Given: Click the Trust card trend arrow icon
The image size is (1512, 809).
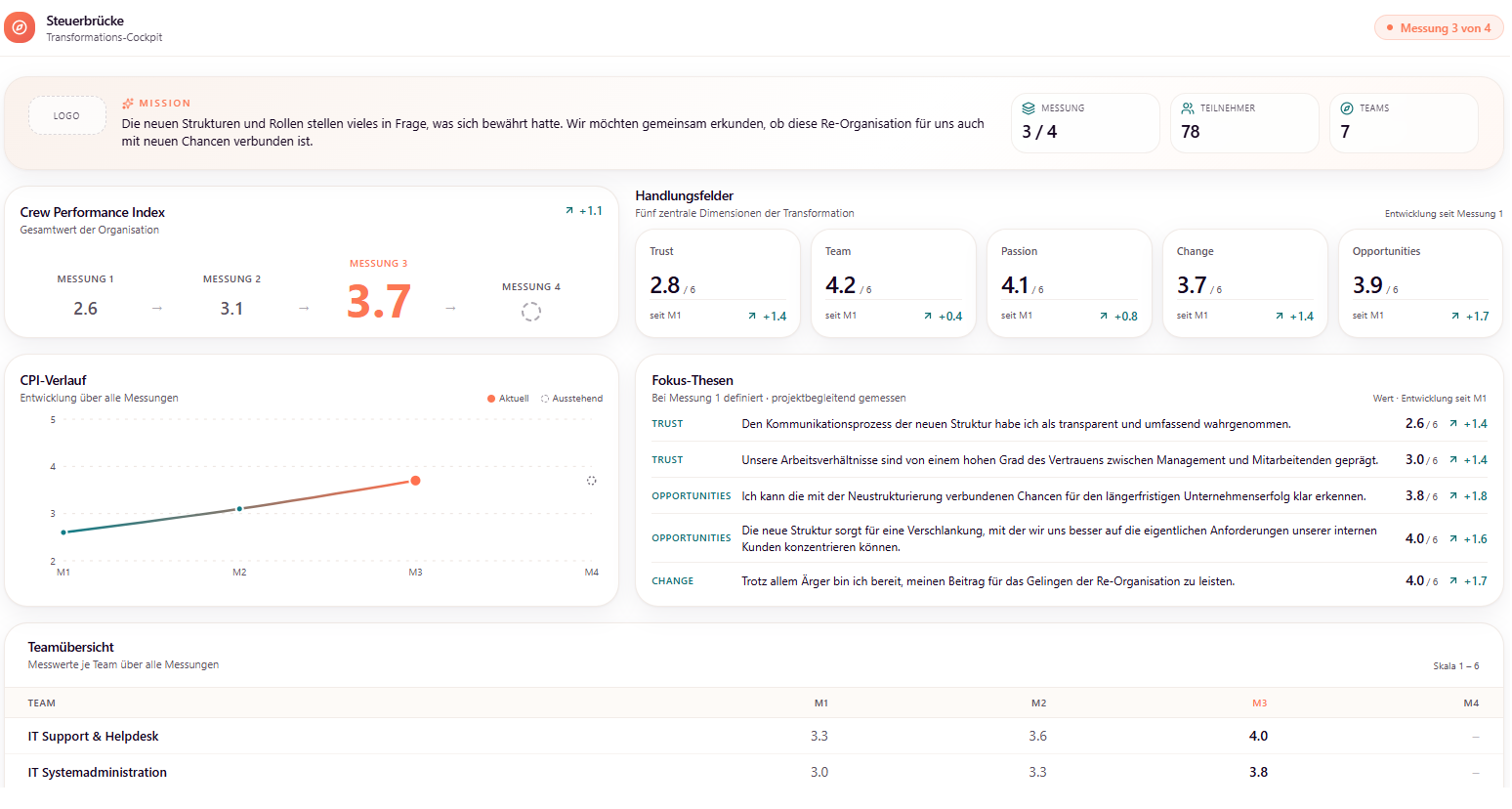Looking at the screenshot, I should [x=752, y=316].
